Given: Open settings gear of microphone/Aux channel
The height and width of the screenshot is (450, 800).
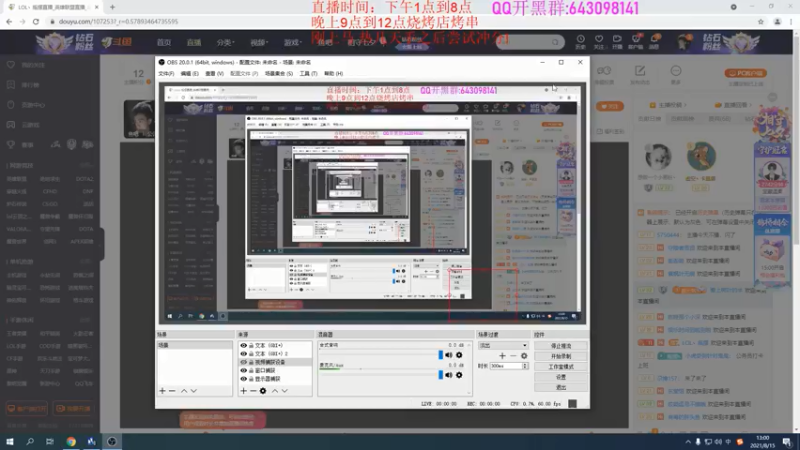Looking at the screenshot, I should pyautogui.click(x=459, y=375).
